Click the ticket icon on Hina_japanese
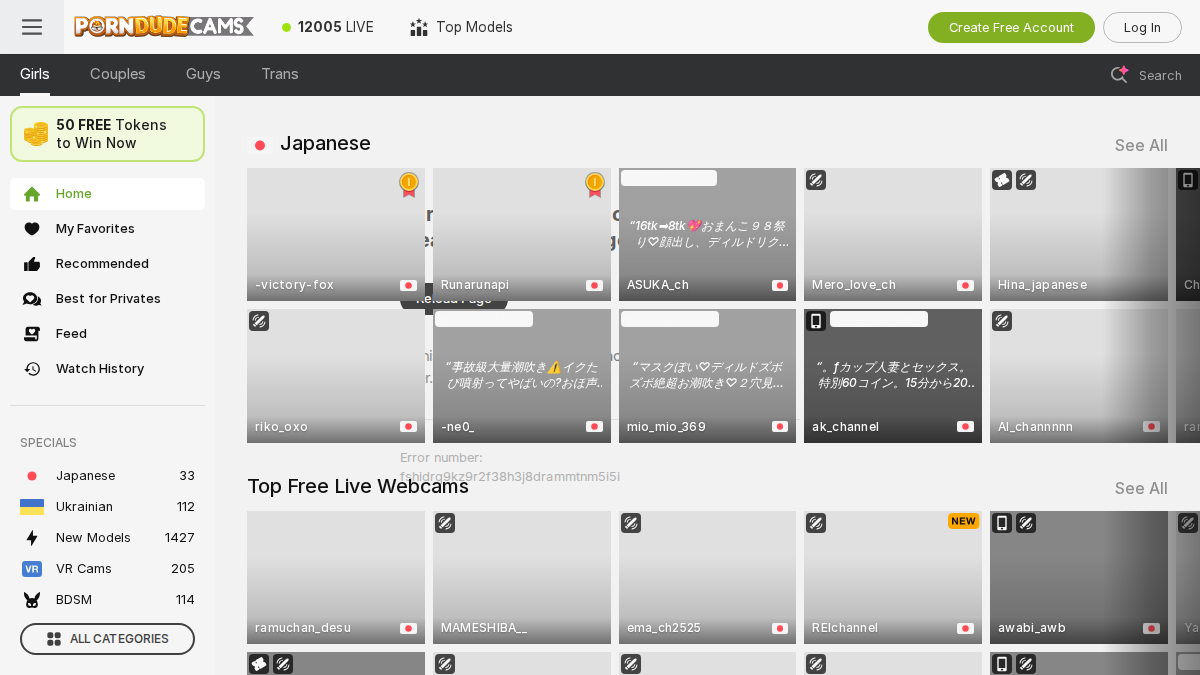Screen dimensions: 1200x675 coord(1002,180)
